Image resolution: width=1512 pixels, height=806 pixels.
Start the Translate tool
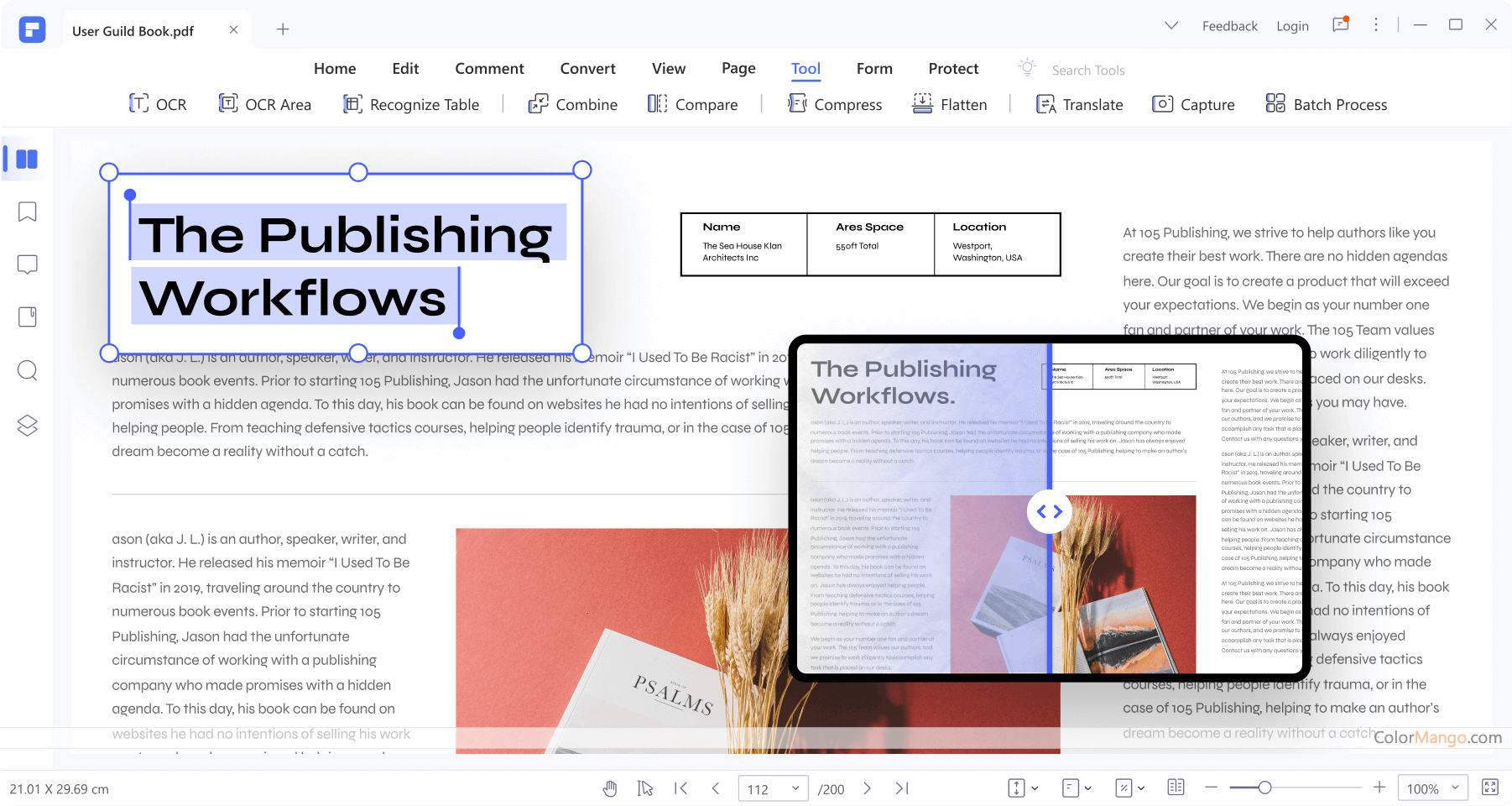point(1079,104)
